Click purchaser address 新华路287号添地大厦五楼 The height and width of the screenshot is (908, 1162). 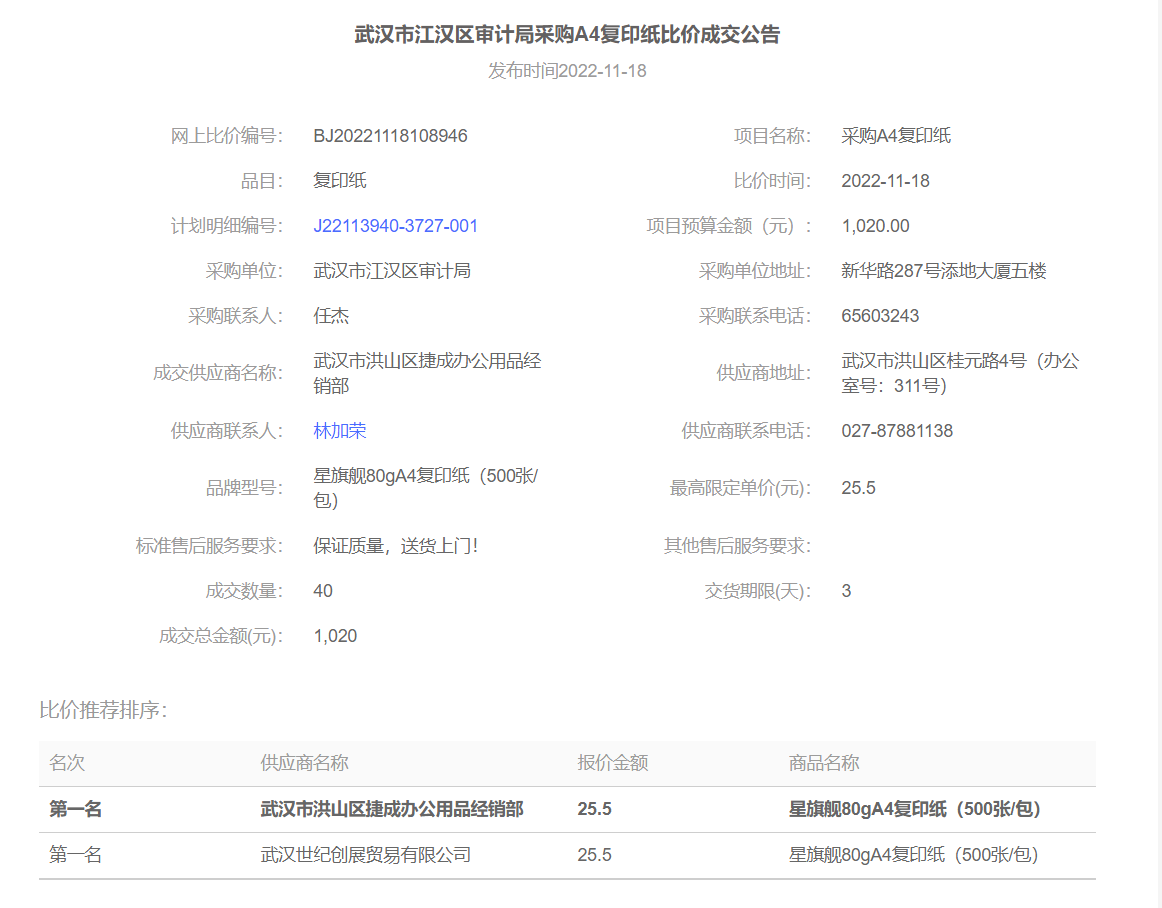tap(943, 271)
